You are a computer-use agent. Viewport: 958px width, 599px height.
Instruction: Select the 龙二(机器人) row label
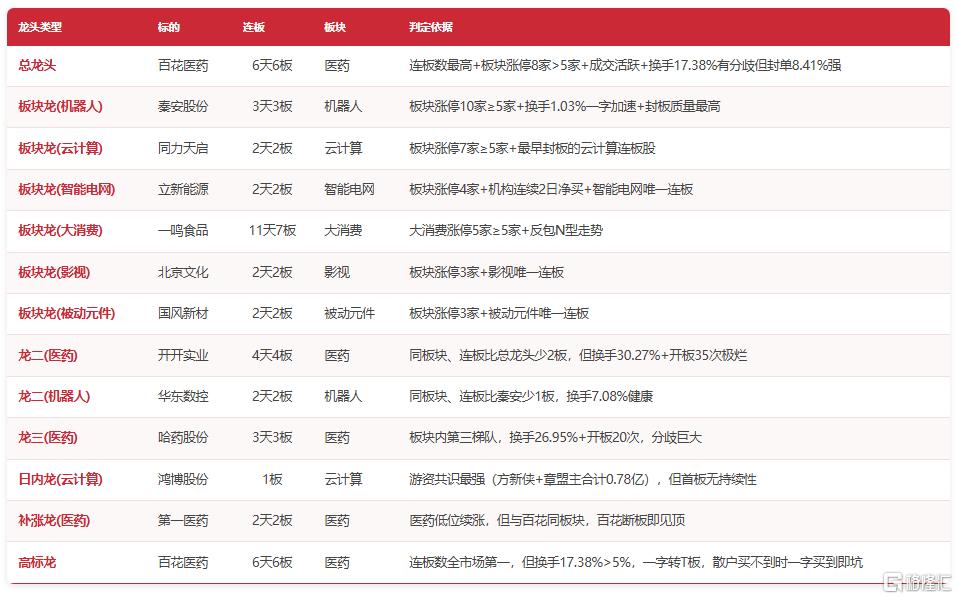54,397
